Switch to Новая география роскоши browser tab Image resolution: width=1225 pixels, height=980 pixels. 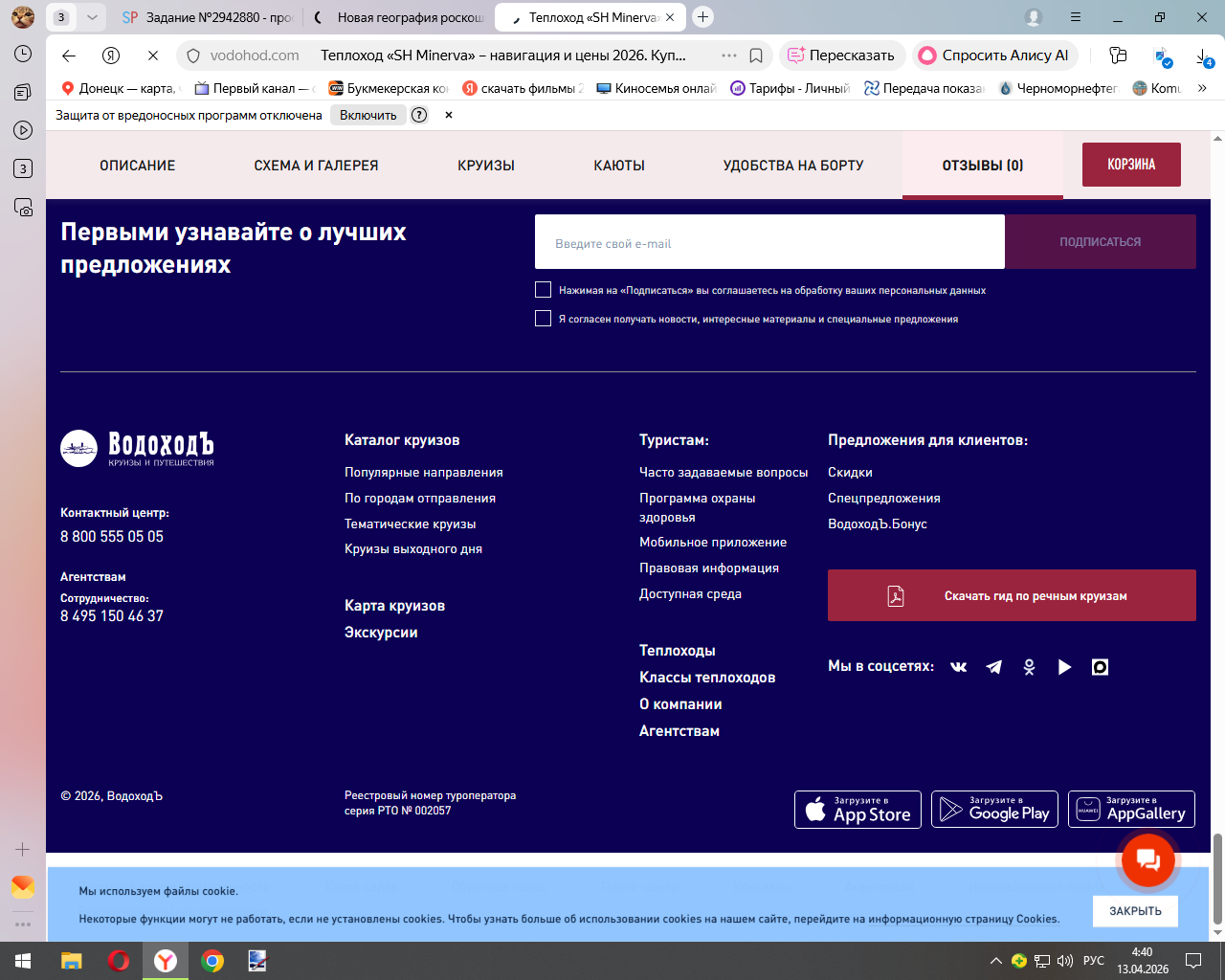(x=399, y=17)
